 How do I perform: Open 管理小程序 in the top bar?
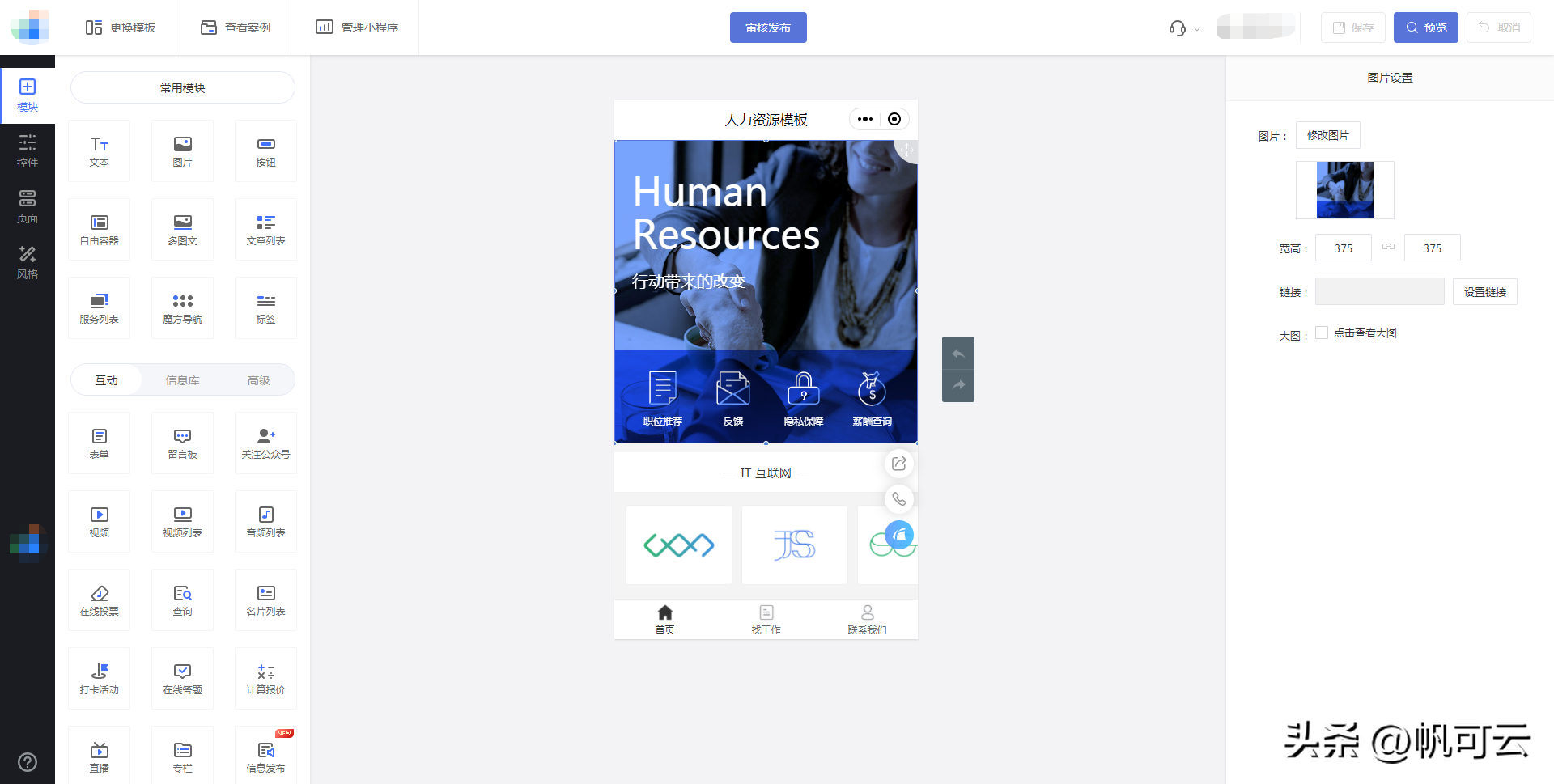357,28
